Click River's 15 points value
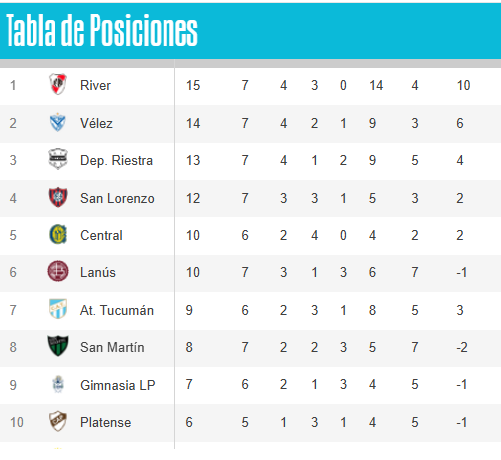The width and height of the screenshot is (501, 460). 193,85
